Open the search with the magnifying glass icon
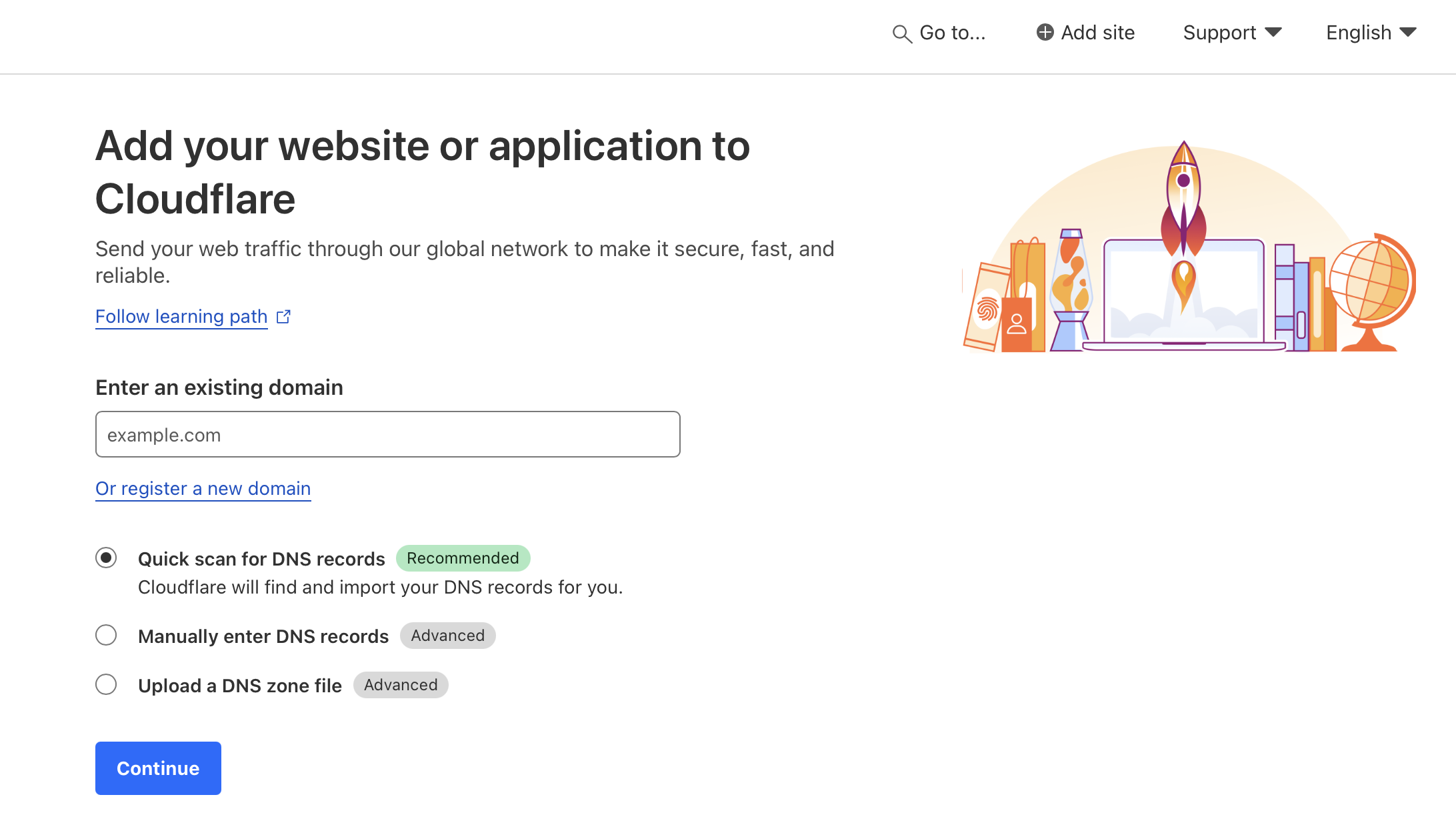 click(901, 33)
